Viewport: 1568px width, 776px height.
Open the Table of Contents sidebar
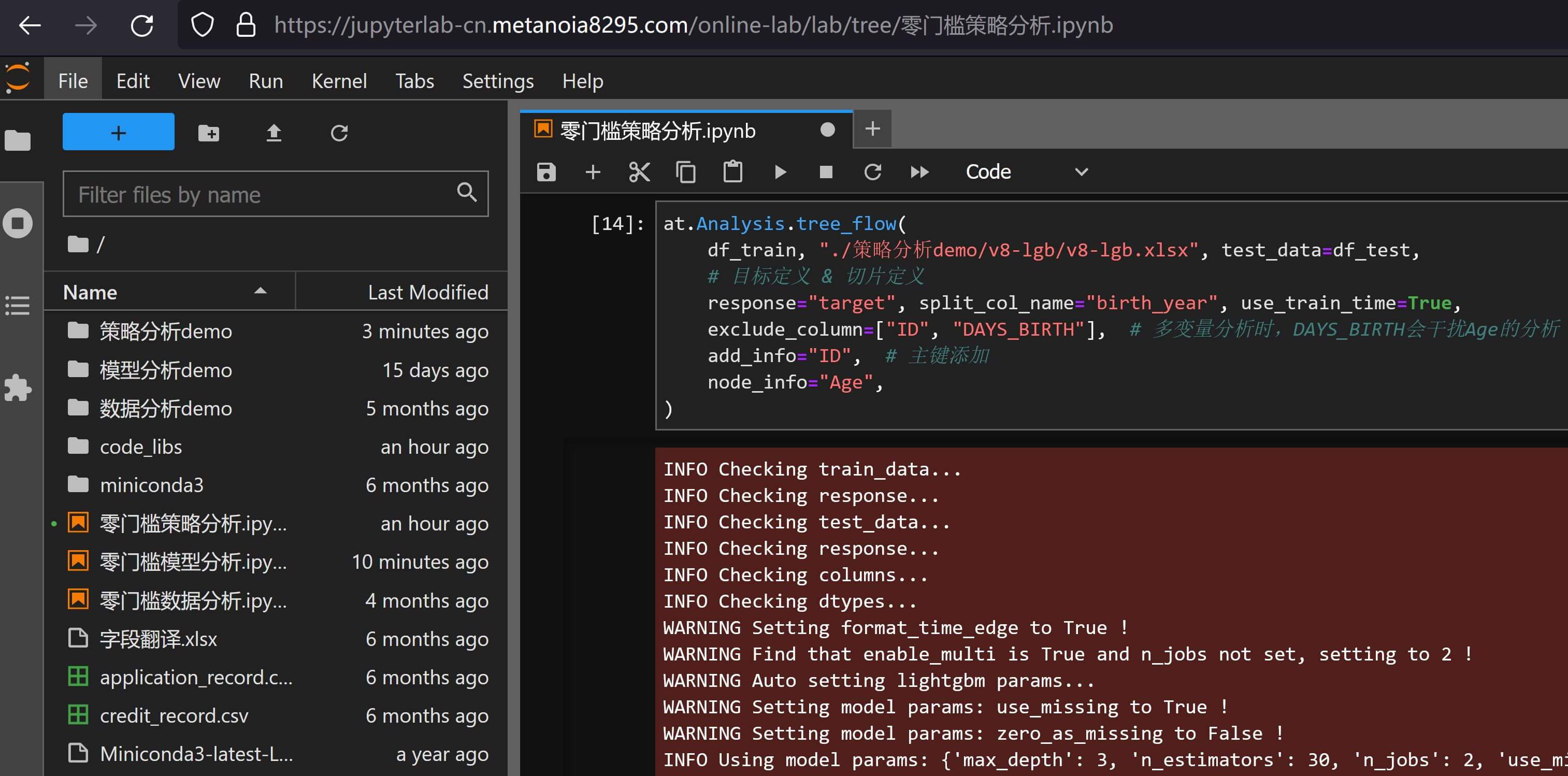coord(18,306)
